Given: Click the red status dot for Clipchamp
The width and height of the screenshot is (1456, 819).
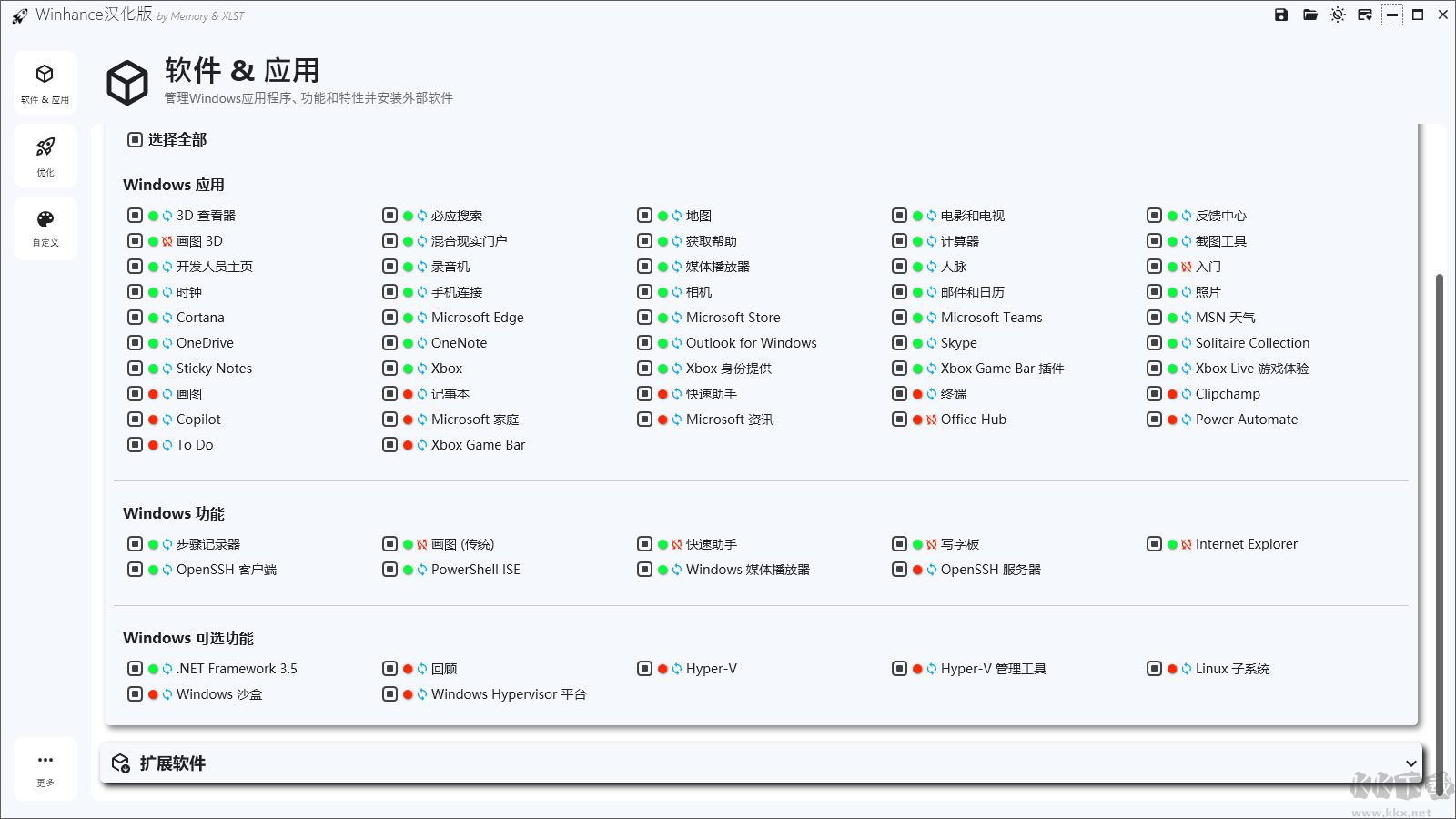Looking at the screenshot, I should pos(1172,394).
